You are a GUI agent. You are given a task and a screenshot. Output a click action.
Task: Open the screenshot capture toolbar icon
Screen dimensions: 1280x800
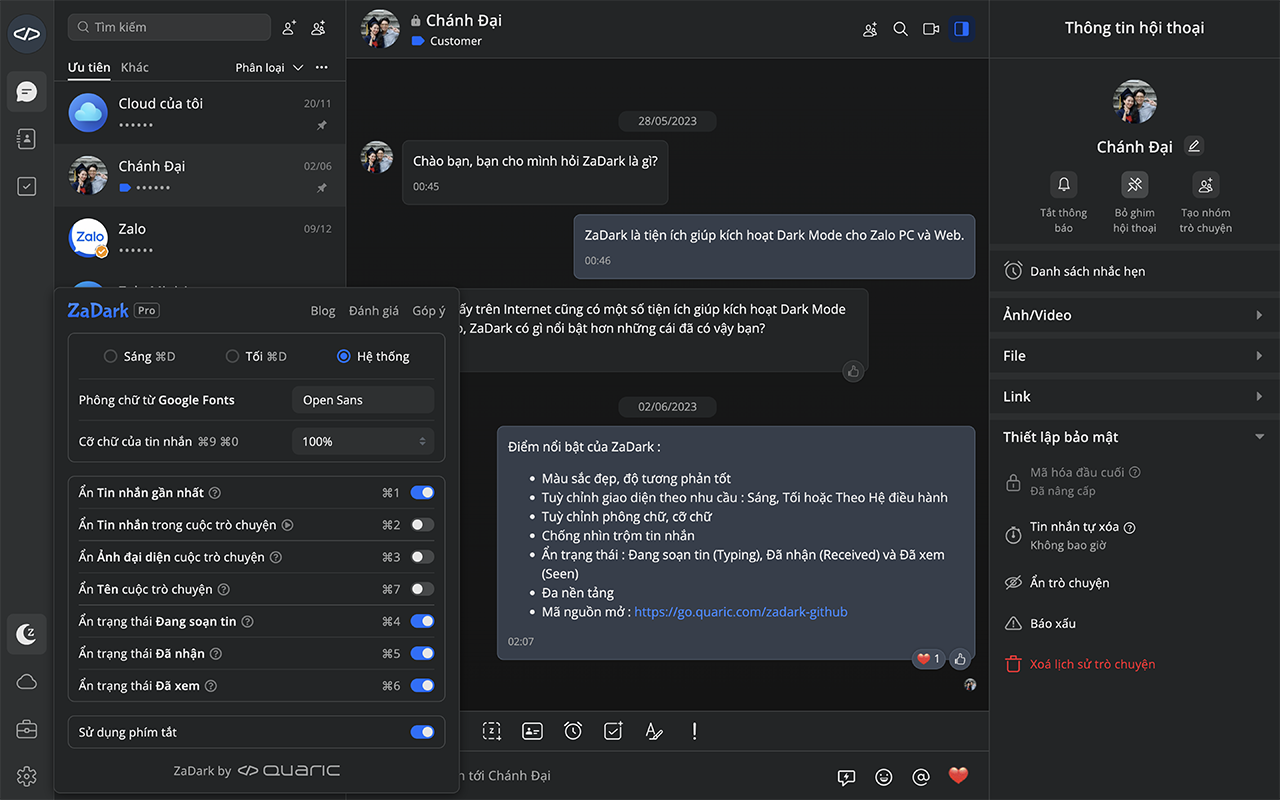click(491, 731)
